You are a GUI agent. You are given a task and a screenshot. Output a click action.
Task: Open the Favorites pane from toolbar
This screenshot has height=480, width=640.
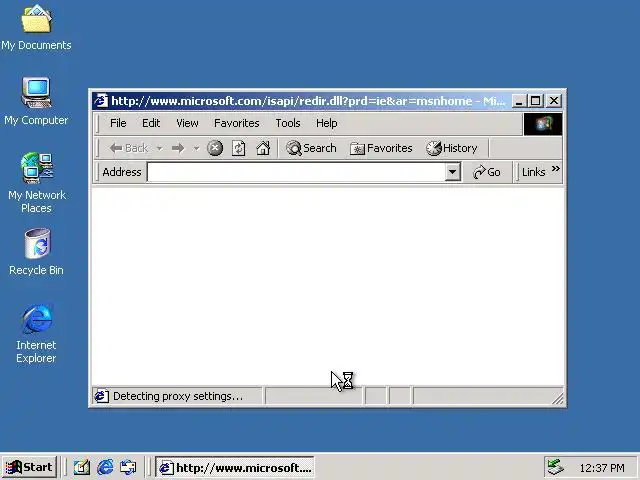pyautogui.click(x=381, y=148)
